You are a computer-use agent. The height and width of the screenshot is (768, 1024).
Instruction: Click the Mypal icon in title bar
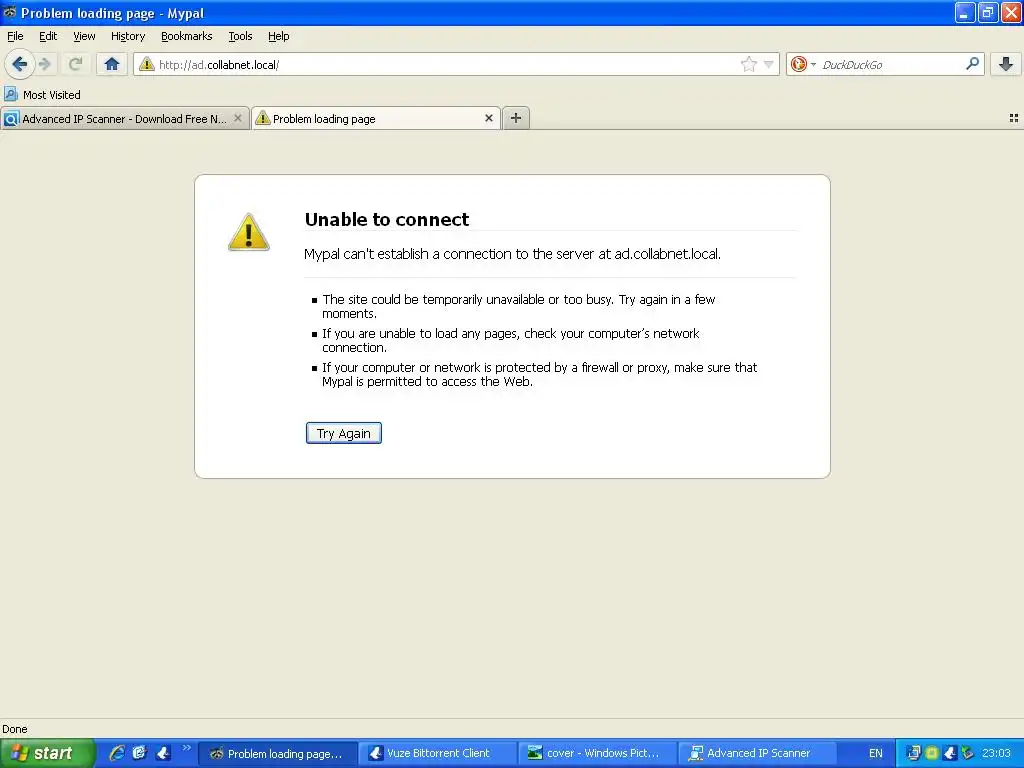click(x=10, y=12)
